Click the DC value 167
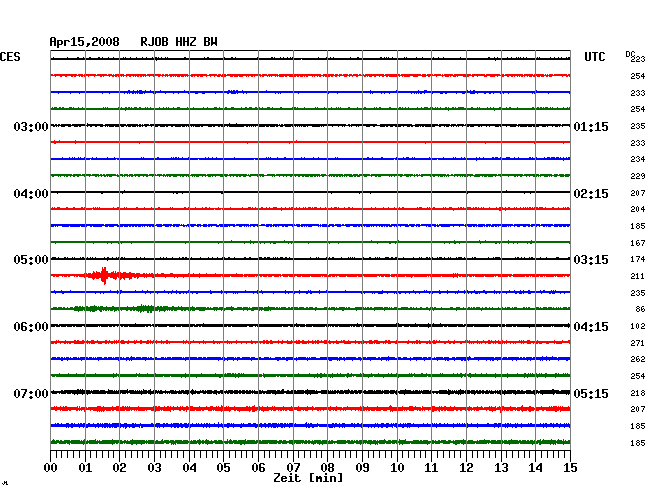 (638, 243)
